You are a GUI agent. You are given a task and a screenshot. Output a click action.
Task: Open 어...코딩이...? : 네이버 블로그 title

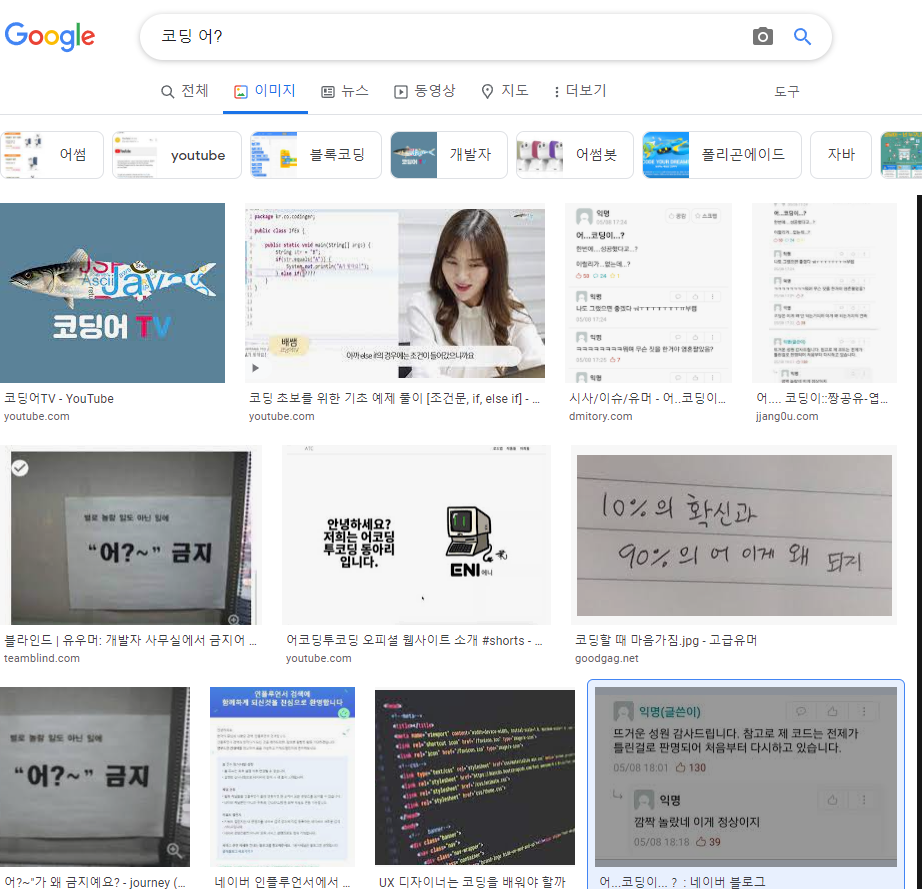point(682,881)
